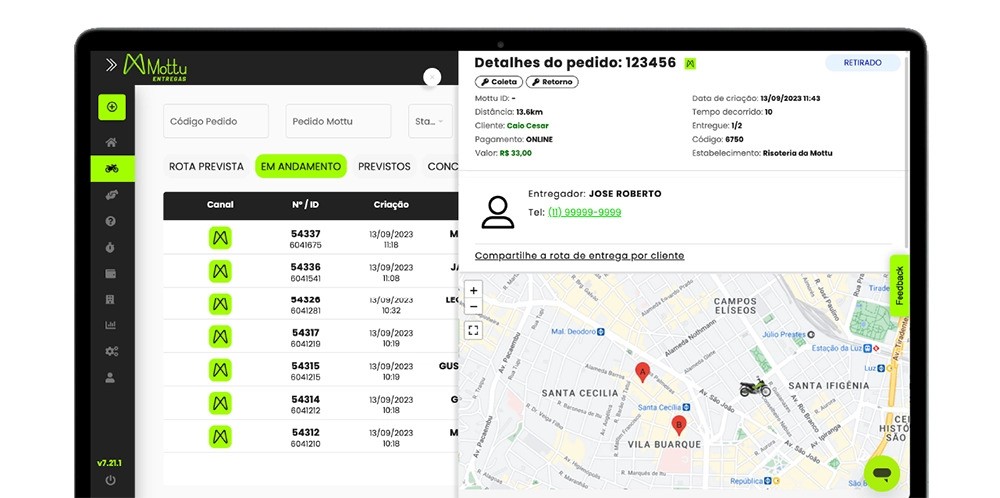Zoom in on the map

473,291
